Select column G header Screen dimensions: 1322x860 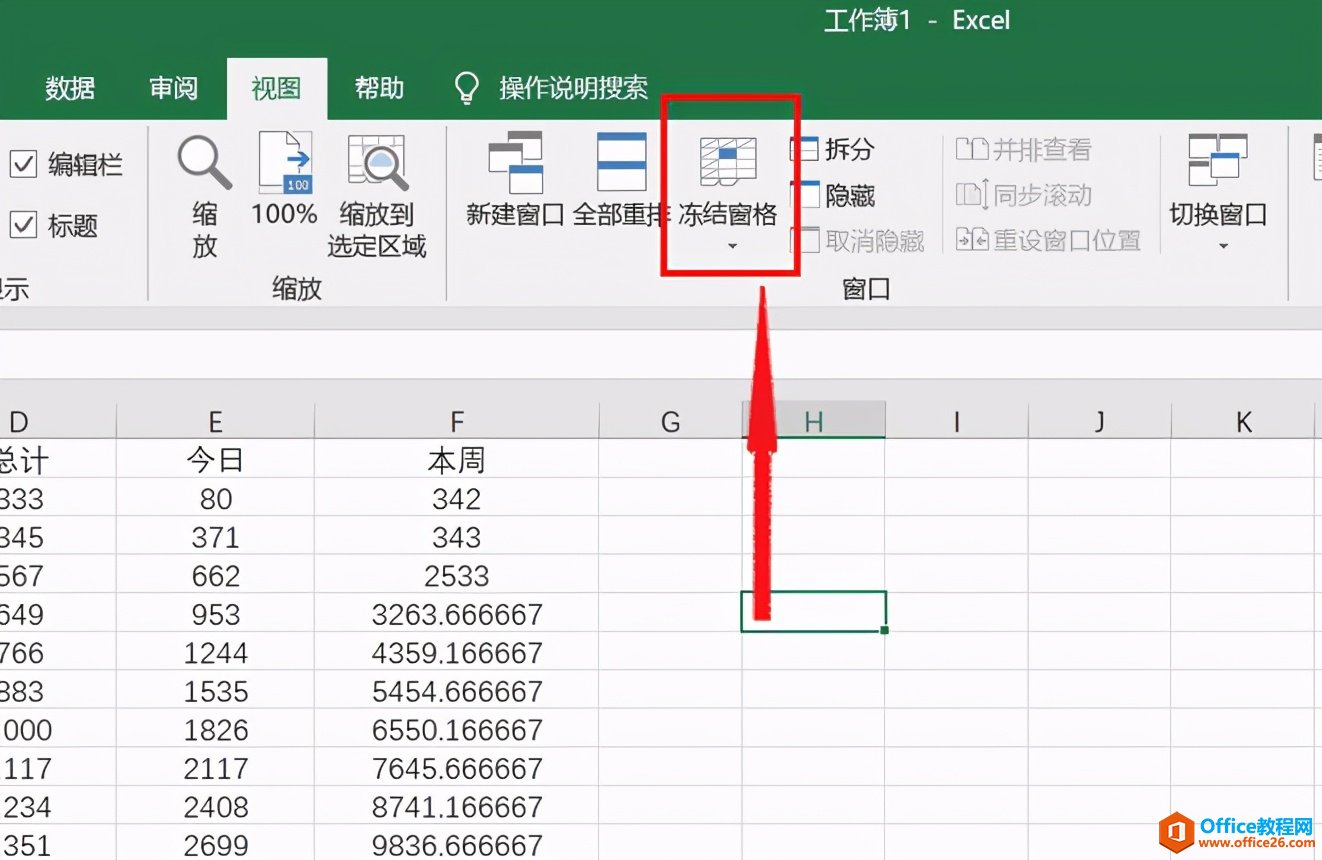[670, 421]
